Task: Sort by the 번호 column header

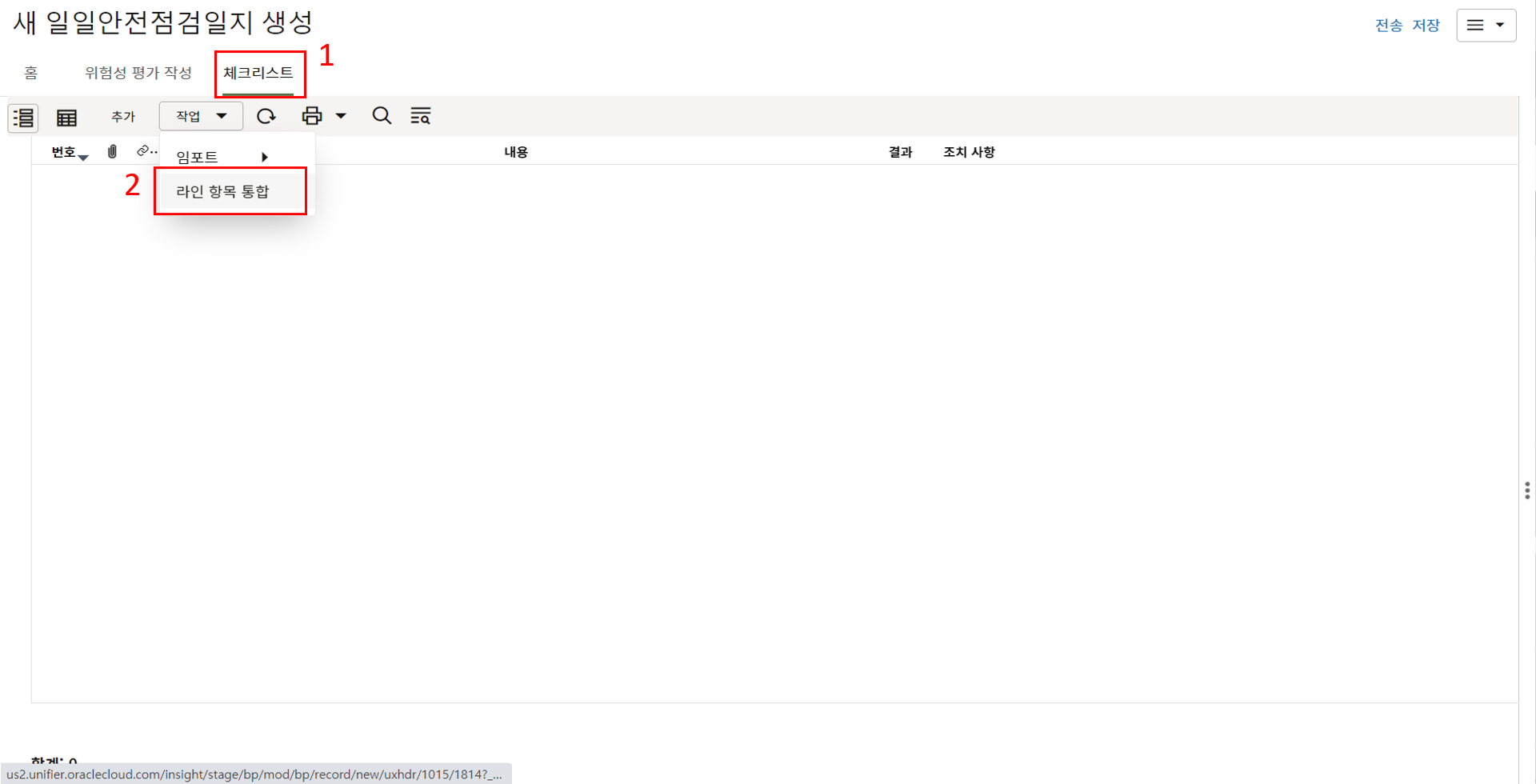Action: click(x=64, y=152)
